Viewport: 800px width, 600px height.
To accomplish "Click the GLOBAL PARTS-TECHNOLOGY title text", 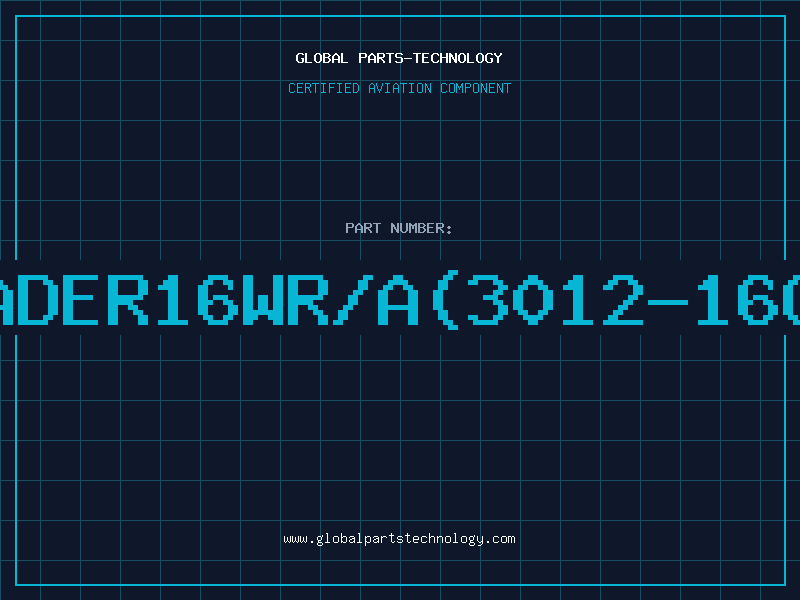I will (399, 58).
